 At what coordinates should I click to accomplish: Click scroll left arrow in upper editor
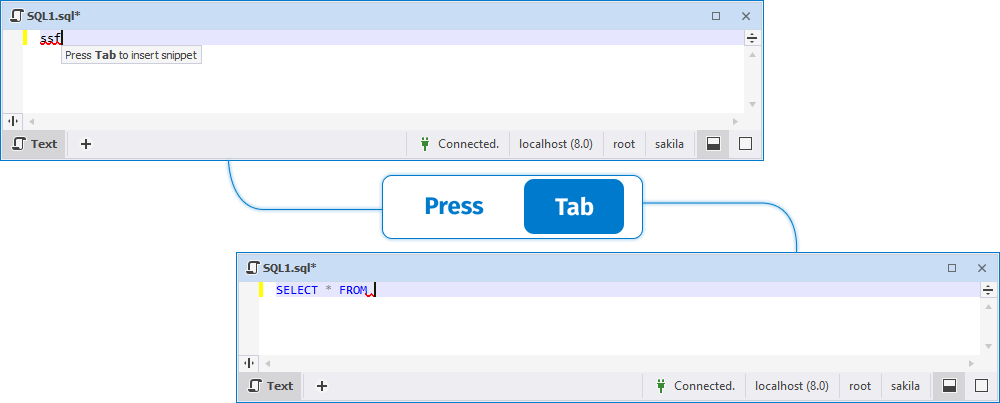pos(31,121)
